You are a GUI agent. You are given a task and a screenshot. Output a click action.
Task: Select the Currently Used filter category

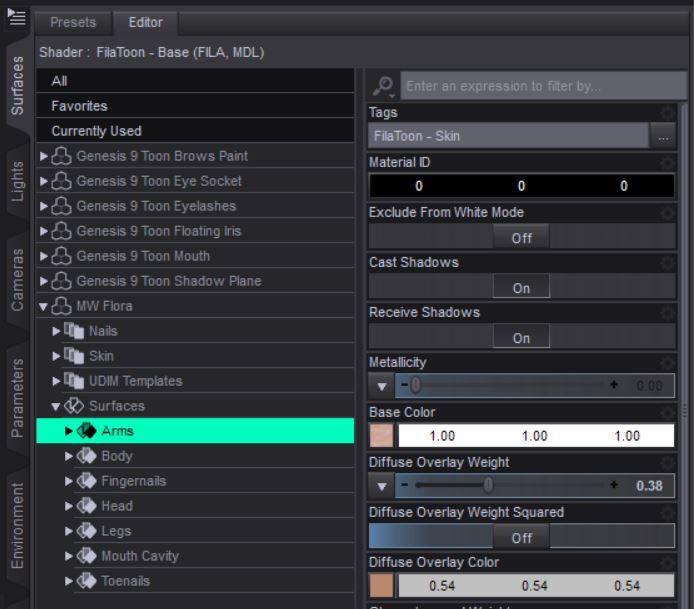pyautogui.click(x=195, y=131)
